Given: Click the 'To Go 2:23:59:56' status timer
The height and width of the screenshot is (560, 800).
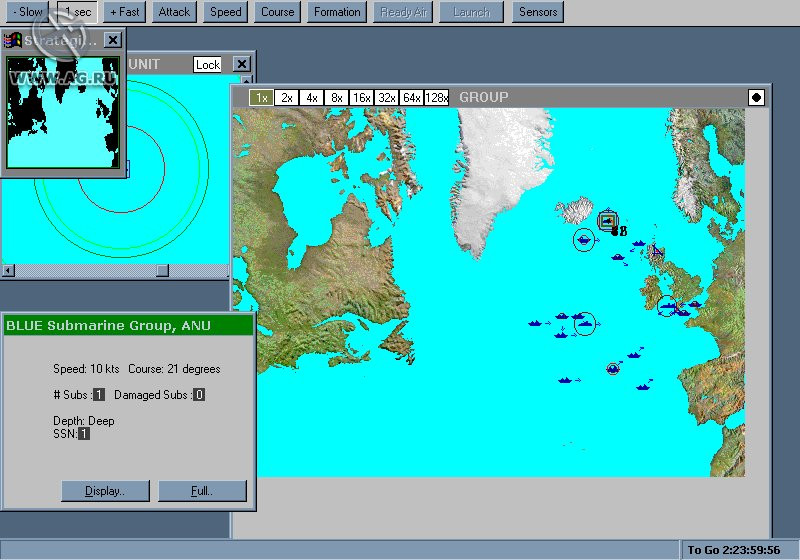Looking at the screenshot, I should pos(734,550).
